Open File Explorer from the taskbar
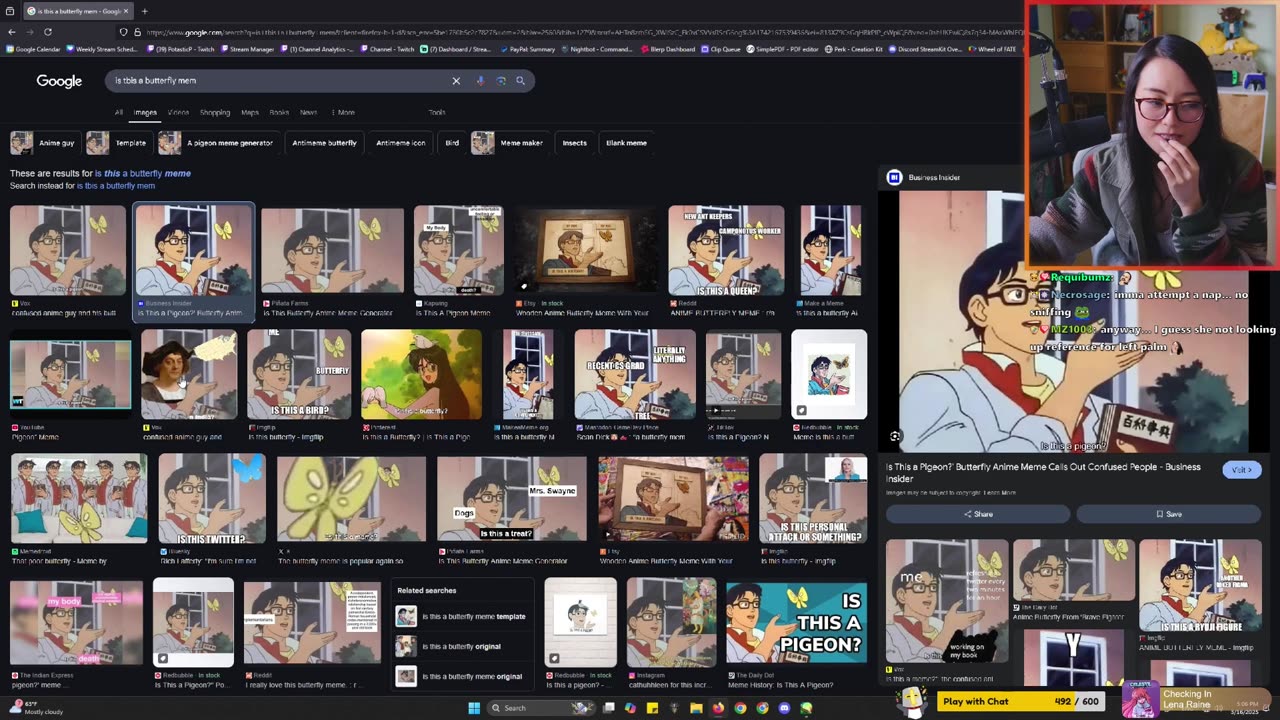 696,708
